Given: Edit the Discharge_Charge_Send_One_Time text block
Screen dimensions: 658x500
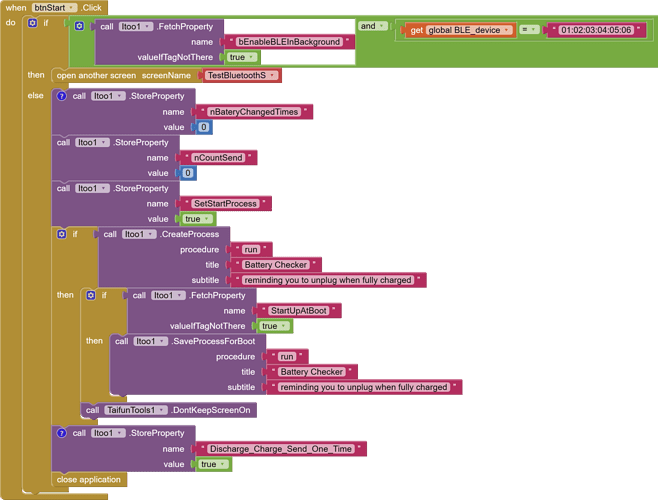Looking at the screenshot, I should coord(281,449).
